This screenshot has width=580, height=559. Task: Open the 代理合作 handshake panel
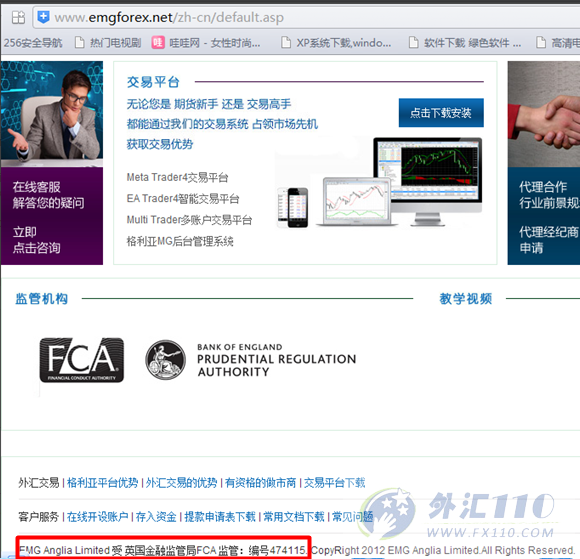[x=544, y=163]
